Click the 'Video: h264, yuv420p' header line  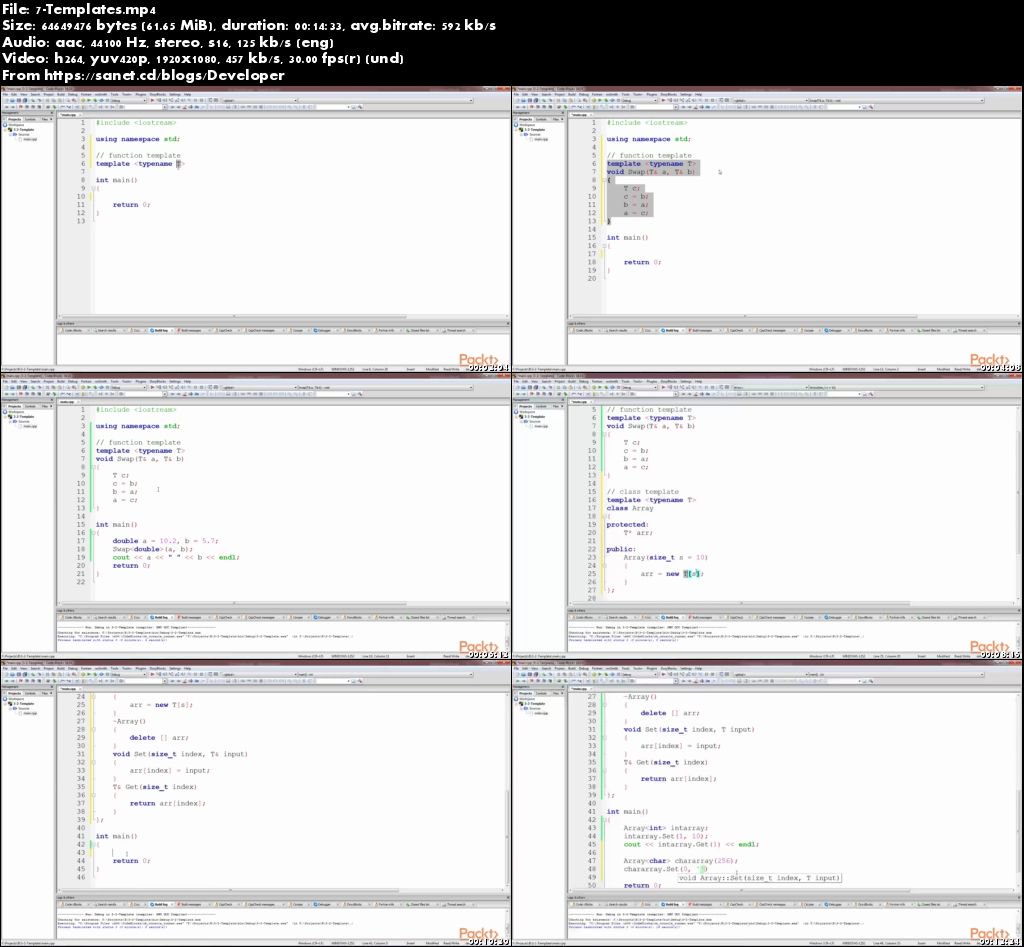pos(202,58)
